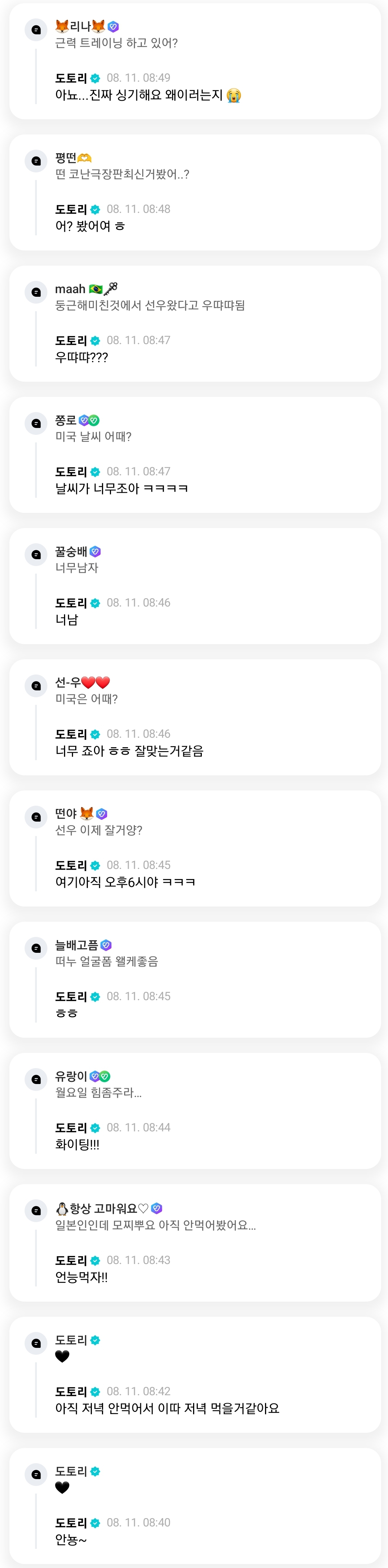Click the timestamp 08. 11. 08:48
The width and height of the screenshot is (388, 1568).
pos(138,209)
